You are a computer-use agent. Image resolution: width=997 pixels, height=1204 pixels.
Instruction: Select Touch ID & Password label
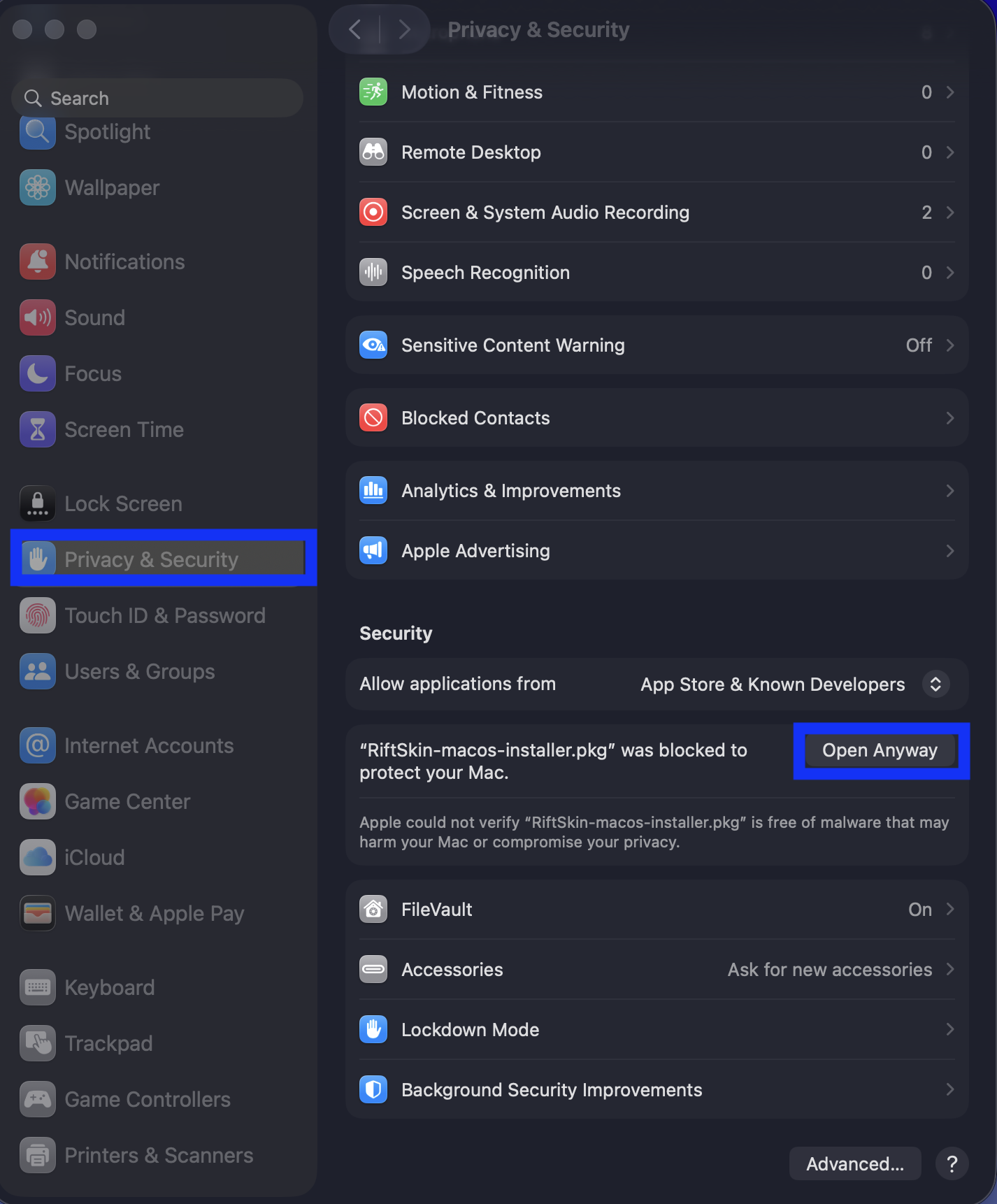165,615
